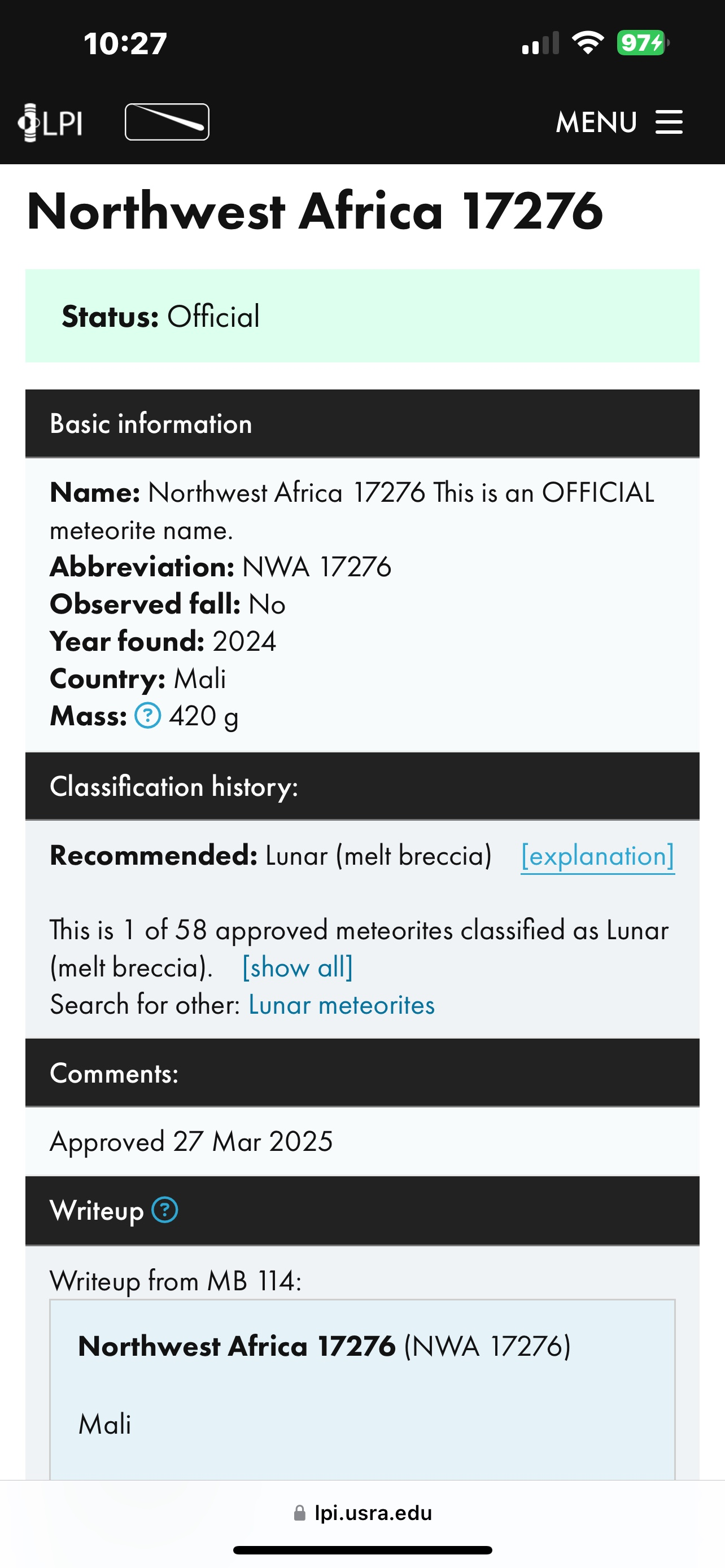Tap the Writeup section header text
Screen dimensions: 725x1568
point(97,1210)
